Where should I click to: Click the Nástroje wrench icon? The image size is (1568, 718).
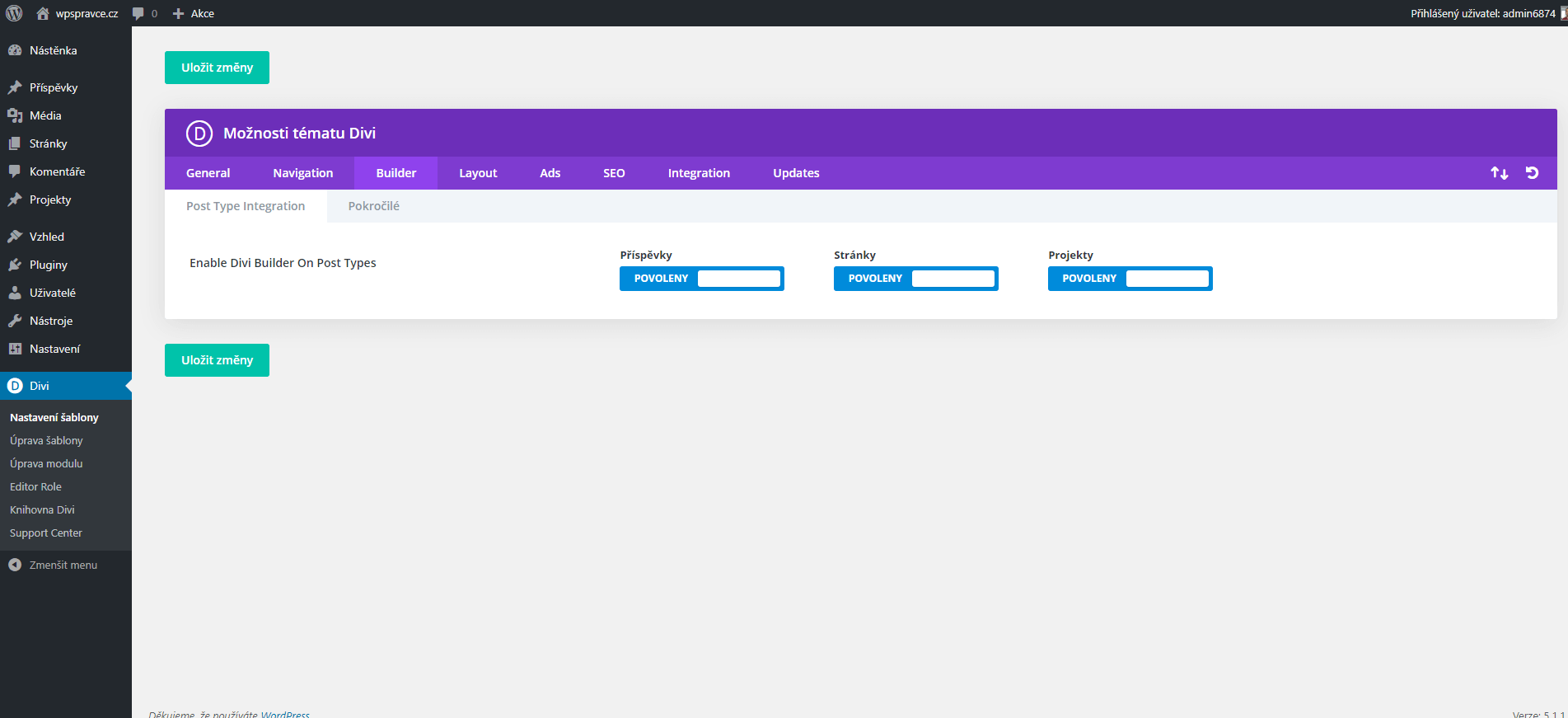point(15,321)
